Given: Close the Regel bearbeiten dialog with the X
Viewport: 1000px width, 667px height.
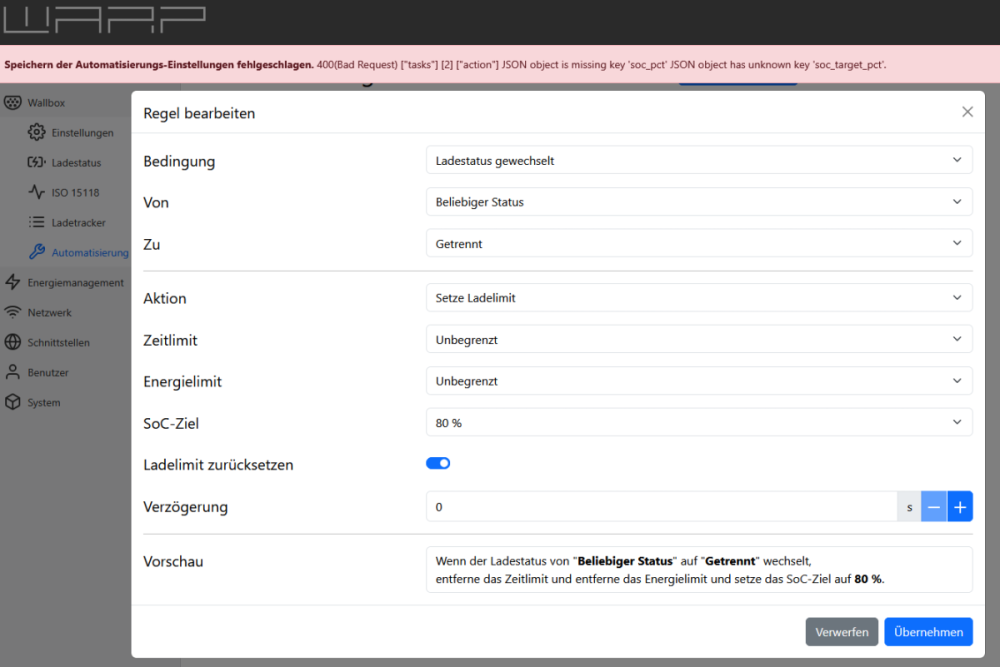Looking at the screenshot, I should pos(967,112).
